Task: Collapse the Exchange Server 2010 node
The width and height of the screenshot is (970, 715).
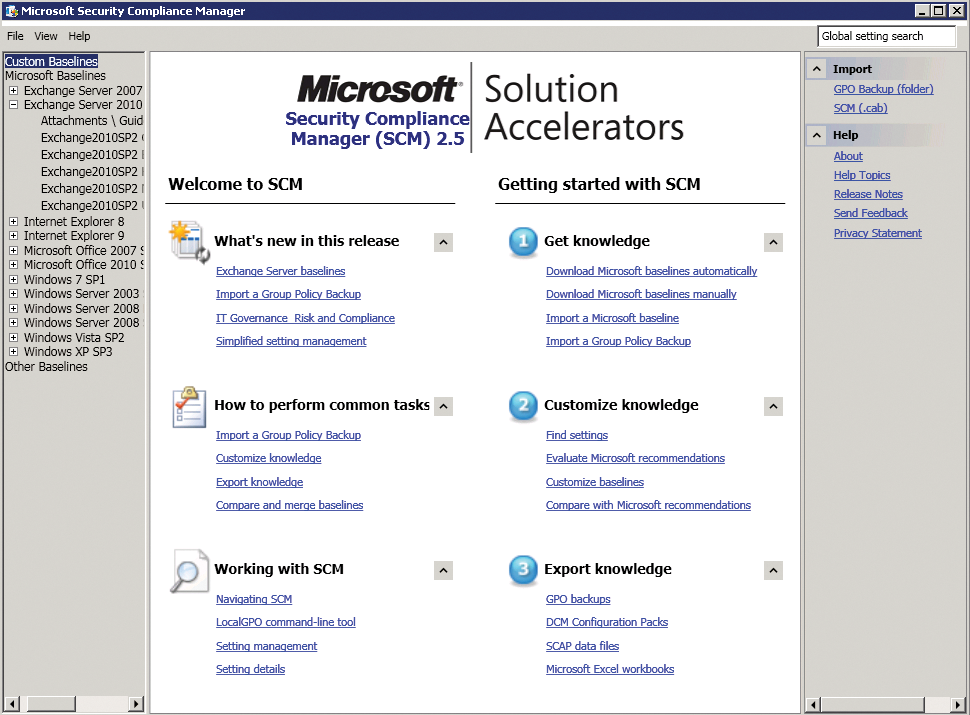Action: point(12,104)
